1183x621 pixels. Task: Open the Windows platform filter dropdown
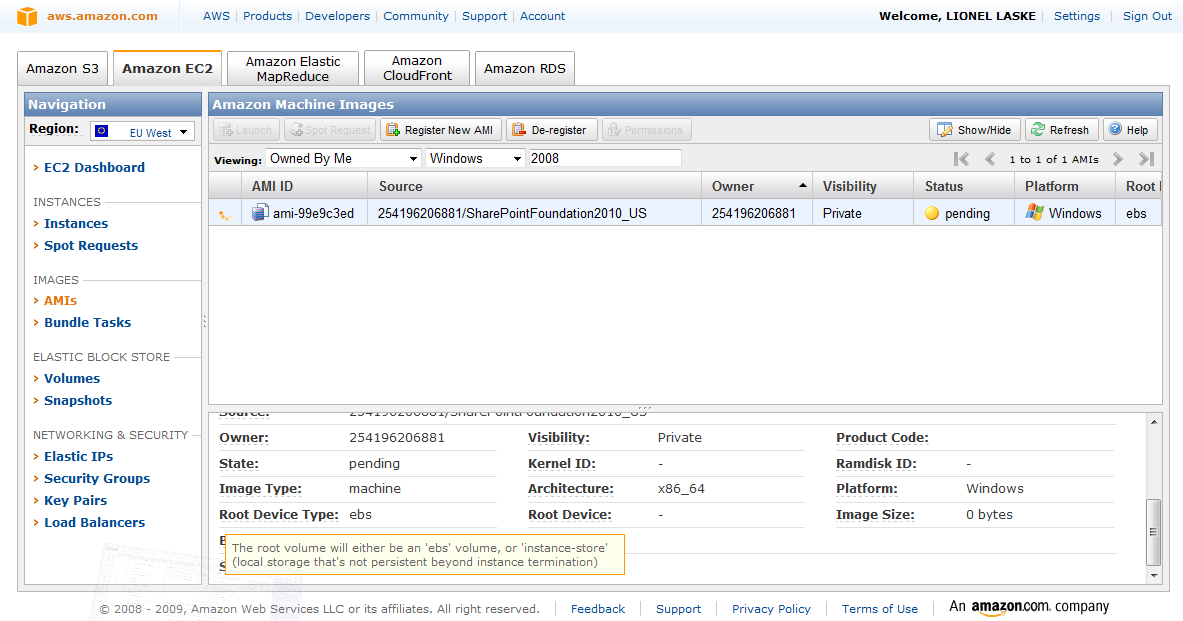pyautogui.click(x=475, y=159)
